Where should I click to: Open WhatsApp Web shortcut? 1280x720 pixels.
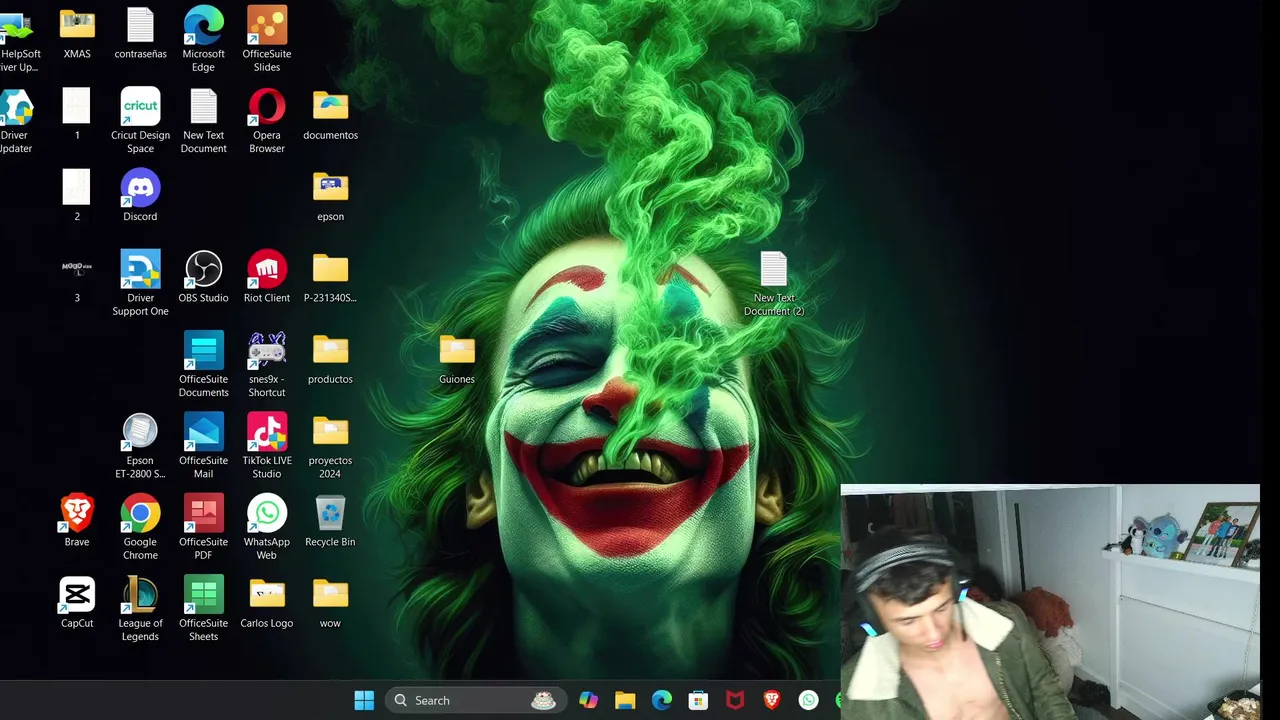pos(267,528)
